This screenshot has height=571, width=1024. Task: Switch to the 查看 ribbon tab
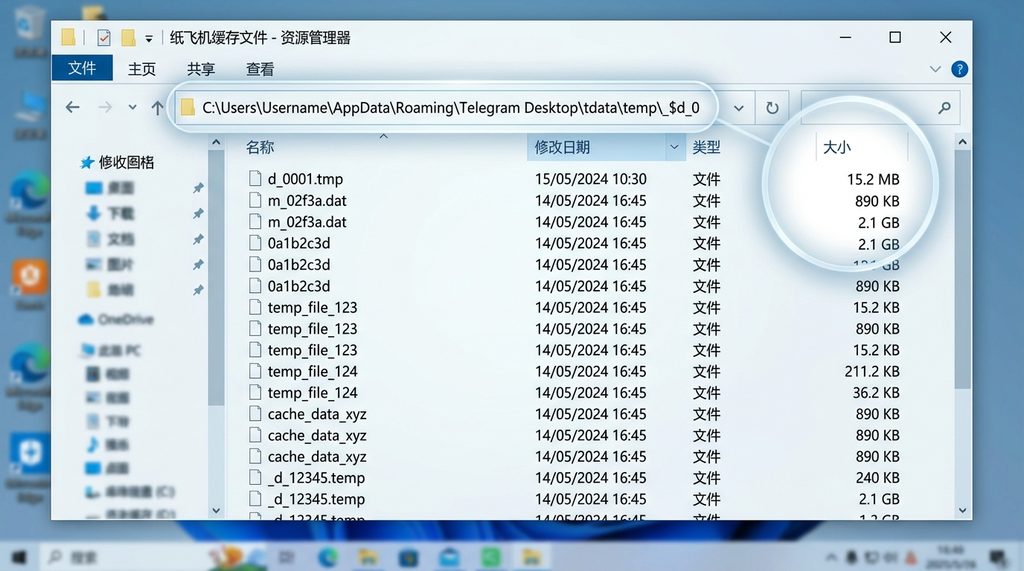coord(260,69)
